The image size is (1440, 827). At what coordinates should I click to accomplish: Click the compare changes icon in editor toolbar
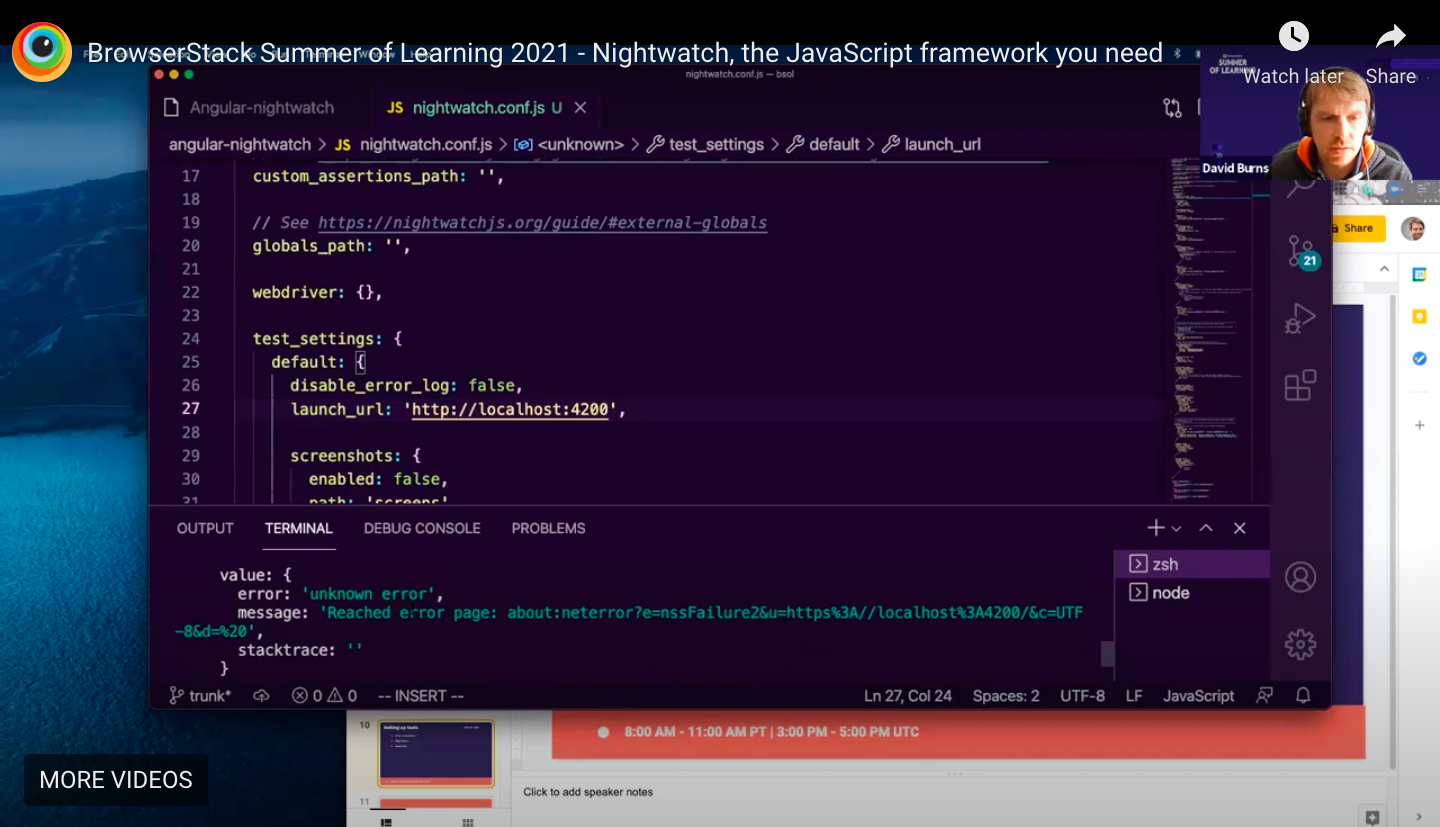(x=1172, y=108)
